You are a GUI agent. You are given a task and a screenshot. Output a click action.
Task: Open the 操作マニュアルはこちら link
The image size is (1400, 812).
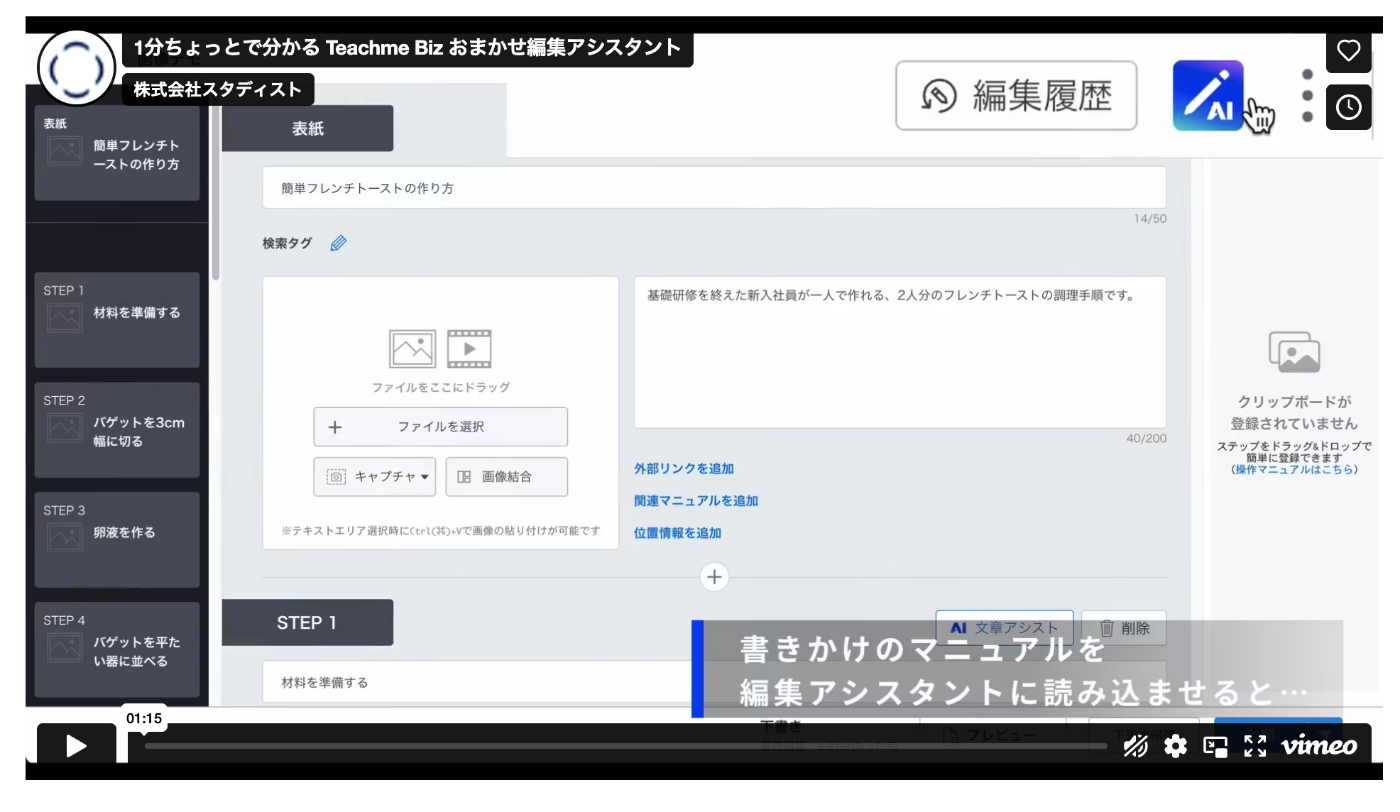pyautogui.click(x=1294, y=469)
